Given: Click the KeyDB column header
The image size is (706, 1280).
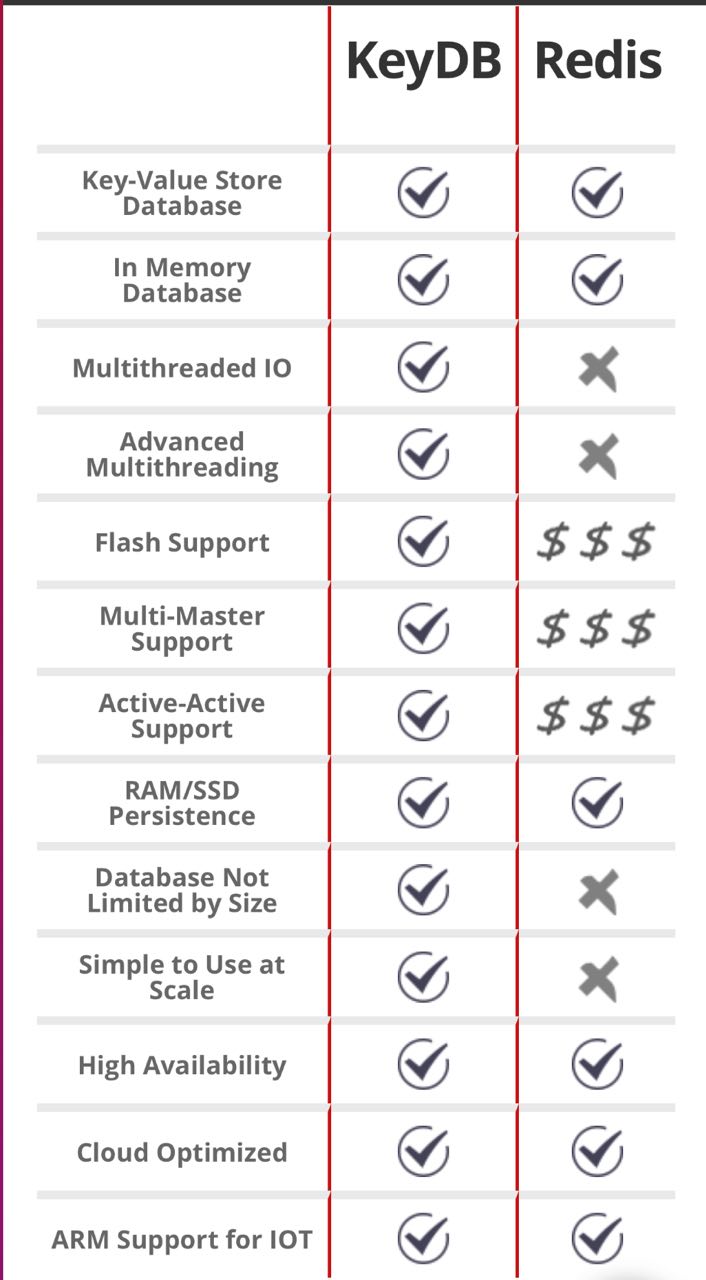Looking at the screenshot, I should click(x=423, y=61).
